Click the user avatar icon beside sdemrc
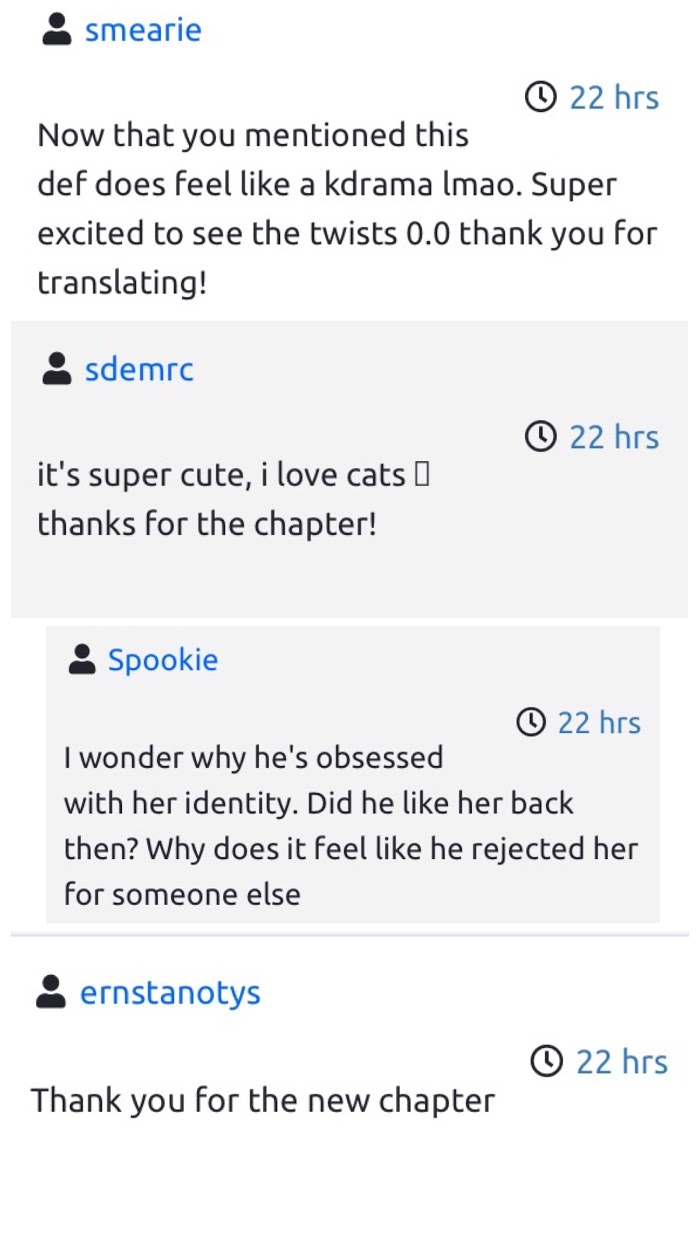Screen dimensions: 700x1244 pyautogui.click(x=56, y=370)
